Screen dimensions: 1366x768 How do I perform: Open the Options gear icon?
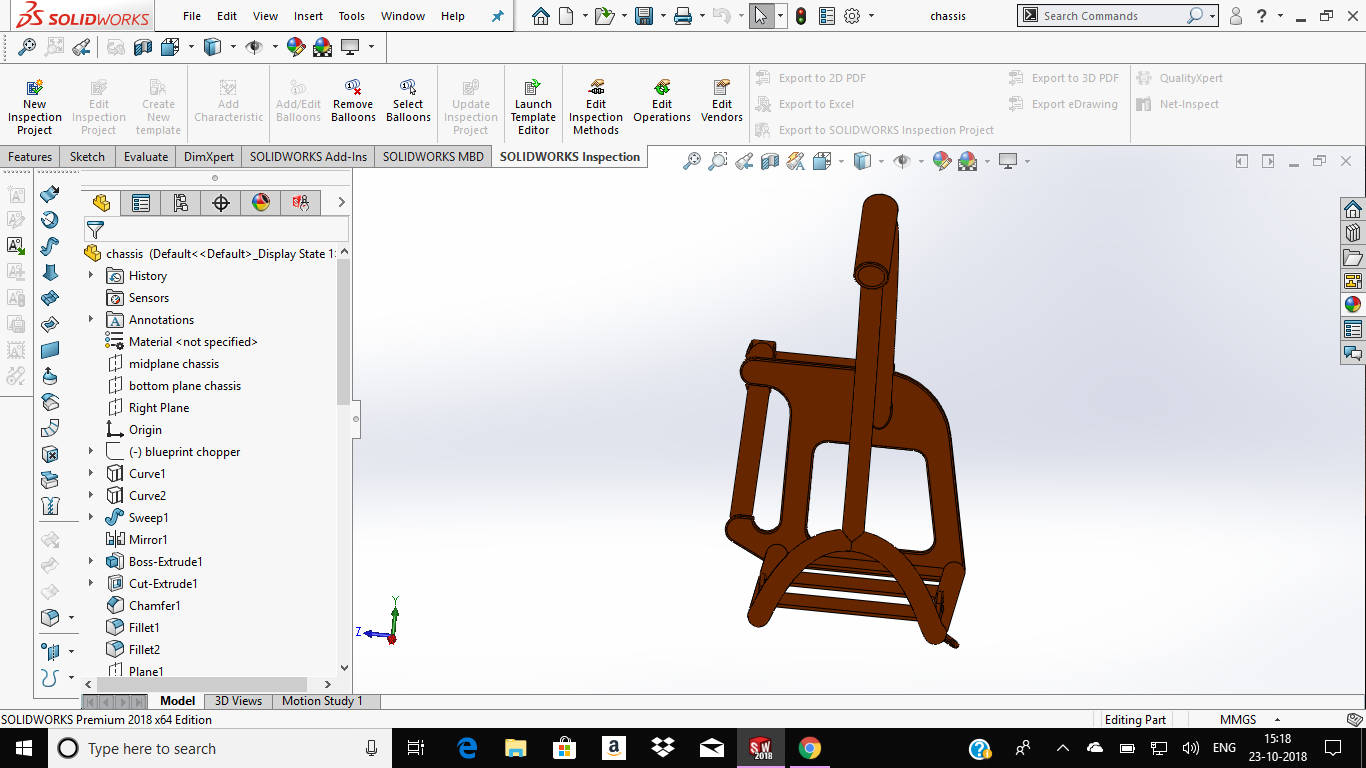(852, 16)
